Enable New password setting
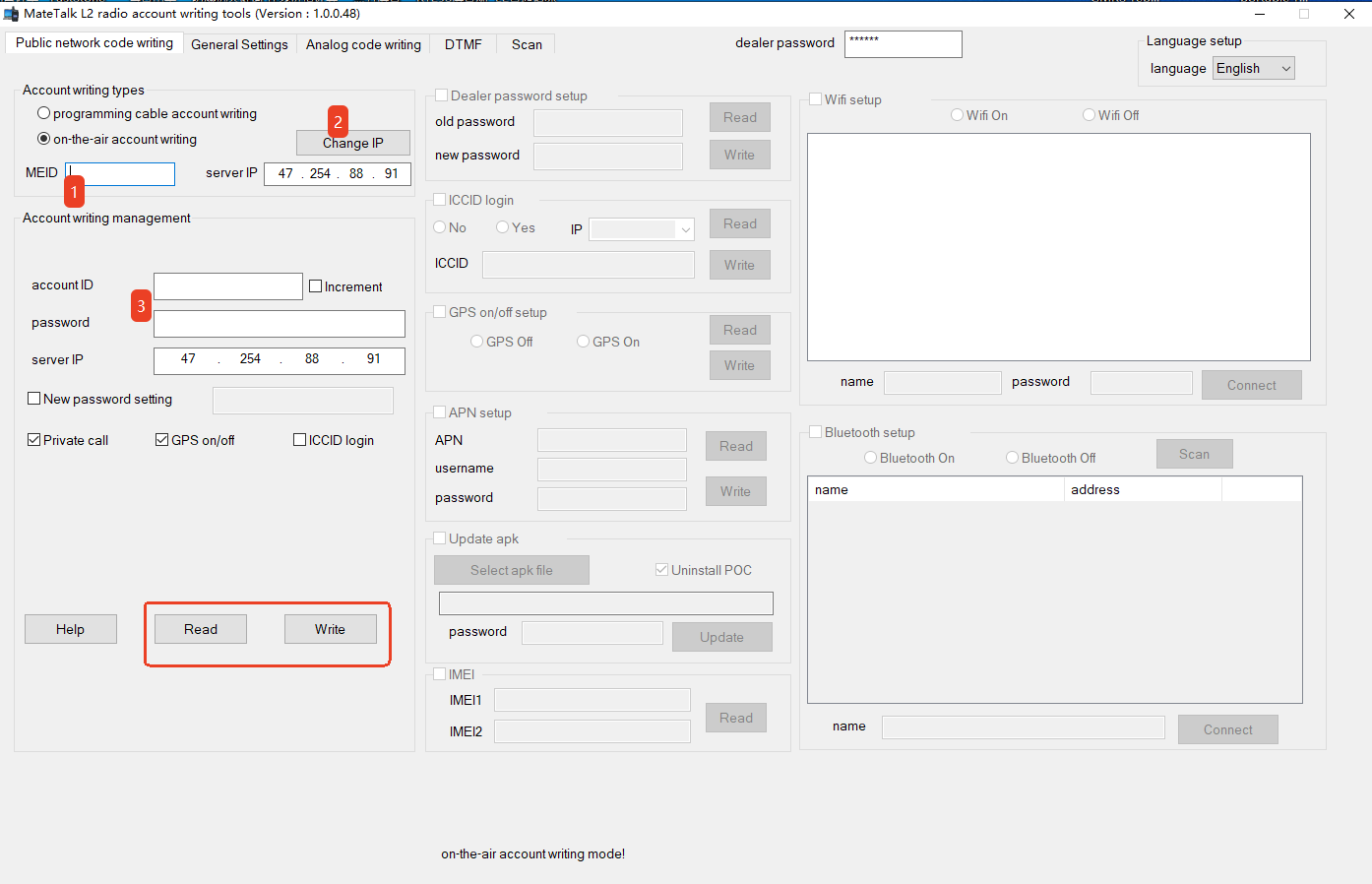Screen dimensions: 1372x884 [x=32, y=399]
